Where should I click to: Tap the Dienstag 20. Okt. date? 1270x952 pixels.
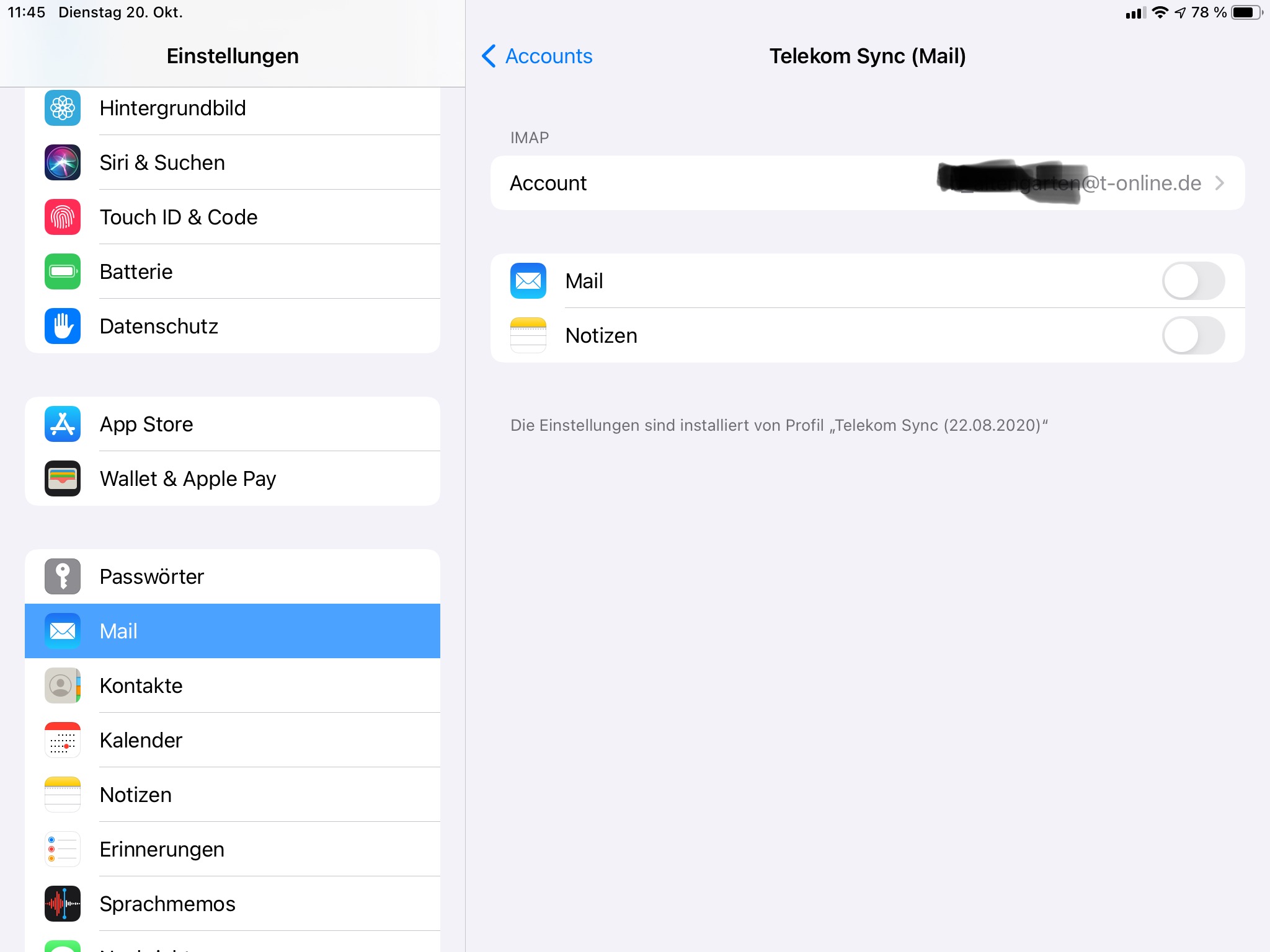click(x=120, y=12)
